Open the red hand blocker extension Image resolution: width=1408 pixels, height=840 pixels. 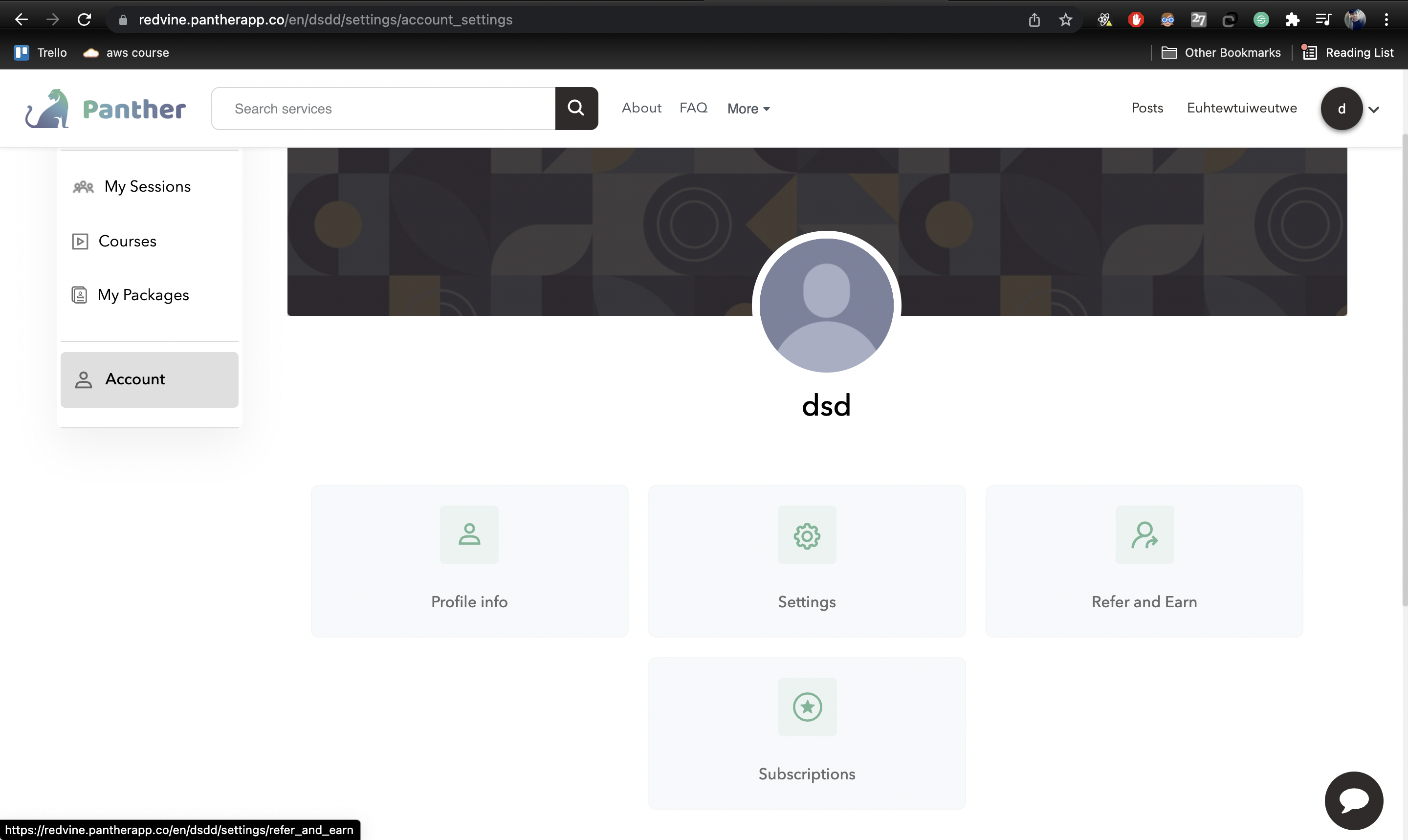pos(1136,20)
